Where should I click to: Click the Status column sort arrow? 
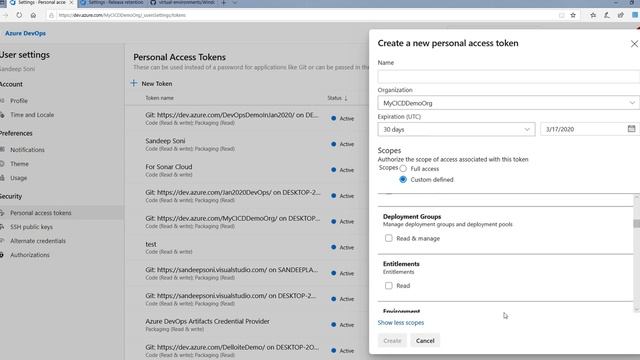(346, 98)
